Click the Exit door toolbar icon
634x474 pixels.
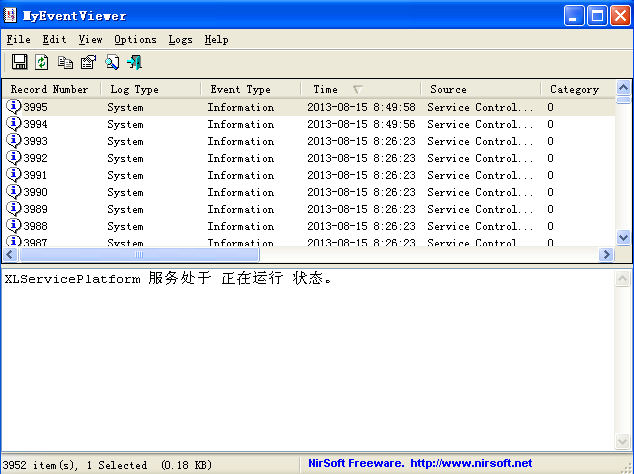135,63
